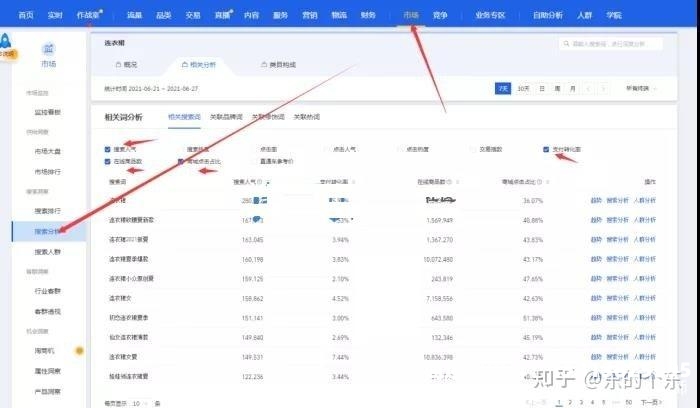Focus the keyword search input field

click(611, 44)
